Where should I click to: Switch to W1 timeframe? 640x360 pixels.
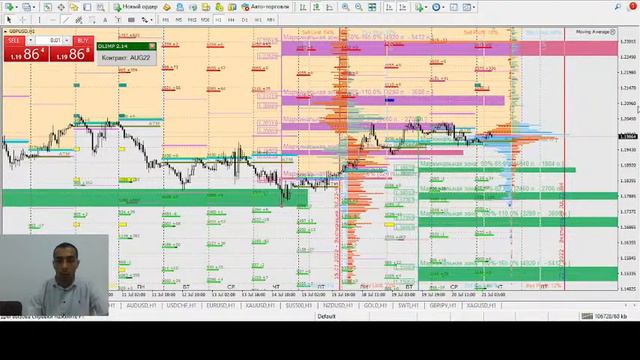tap(258, 20)
